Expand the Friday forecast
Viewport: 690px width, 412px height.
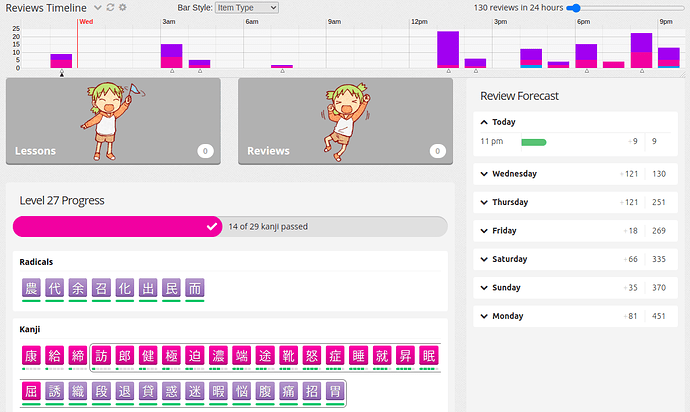[575, 231]
